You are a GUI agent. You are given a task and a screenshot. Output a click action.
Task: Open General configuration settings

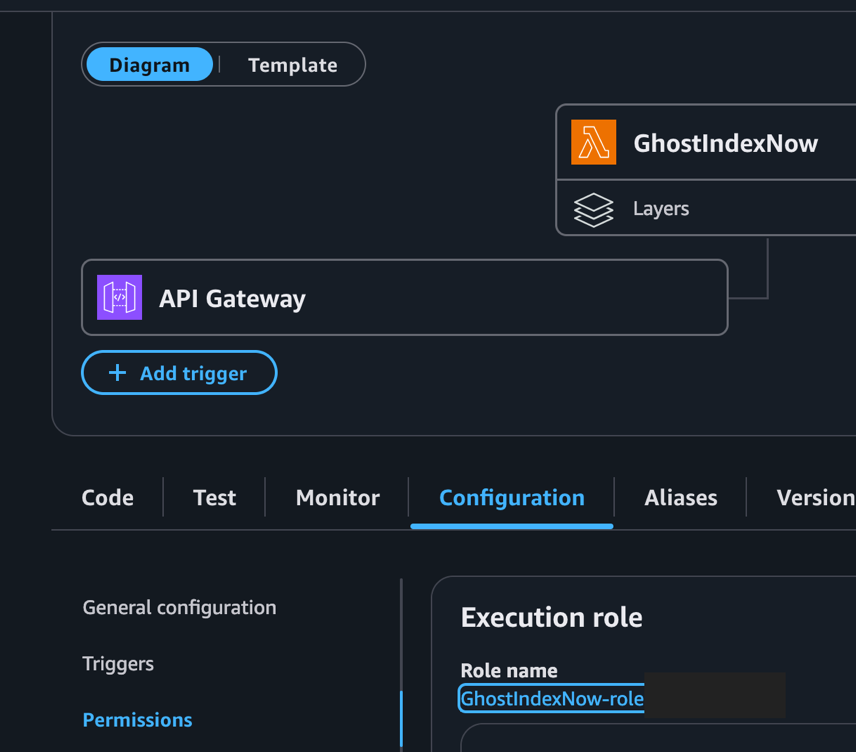click(x=180, y=607)
